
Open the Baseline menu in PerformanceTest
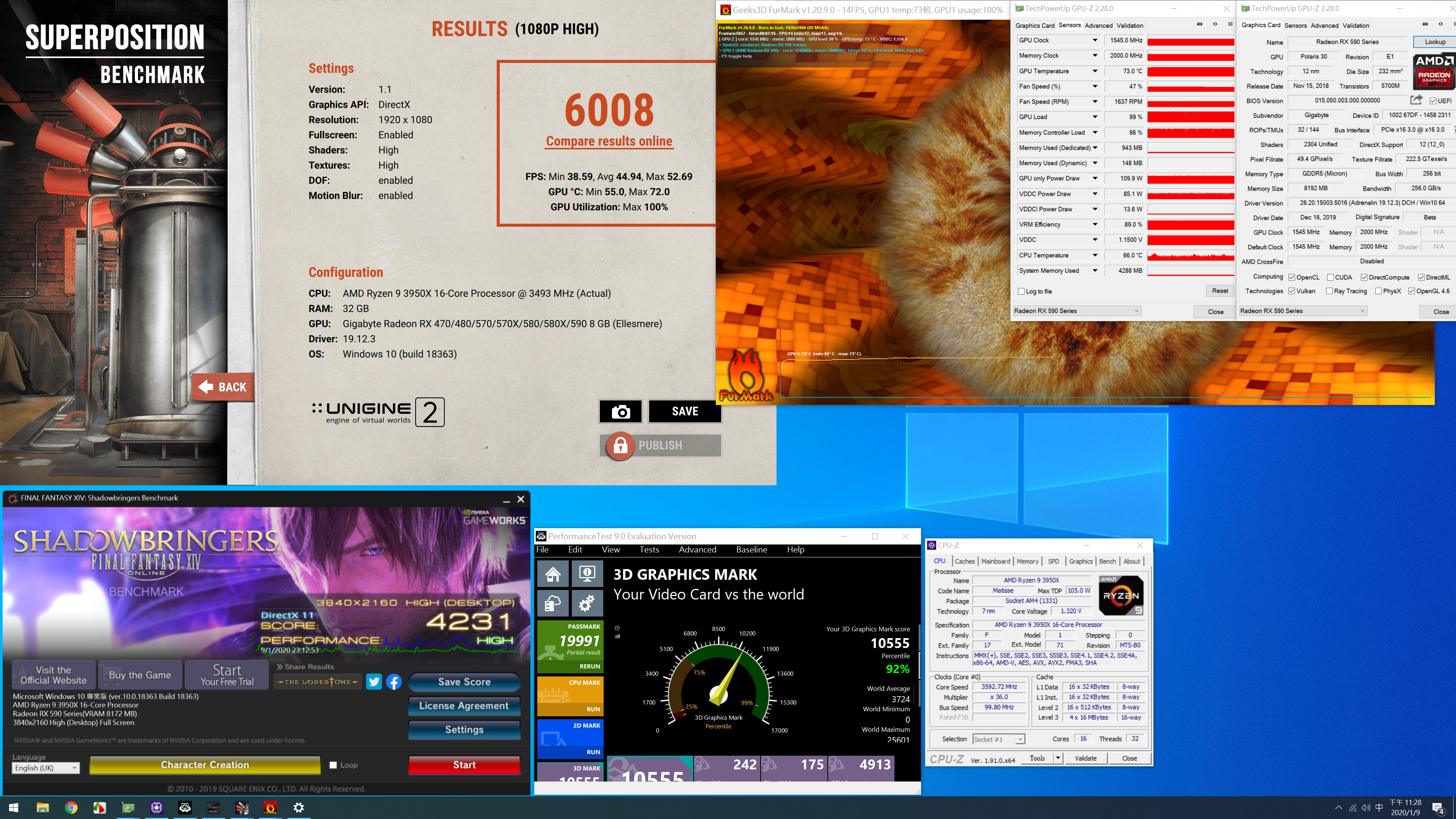[x=751, y=549]
